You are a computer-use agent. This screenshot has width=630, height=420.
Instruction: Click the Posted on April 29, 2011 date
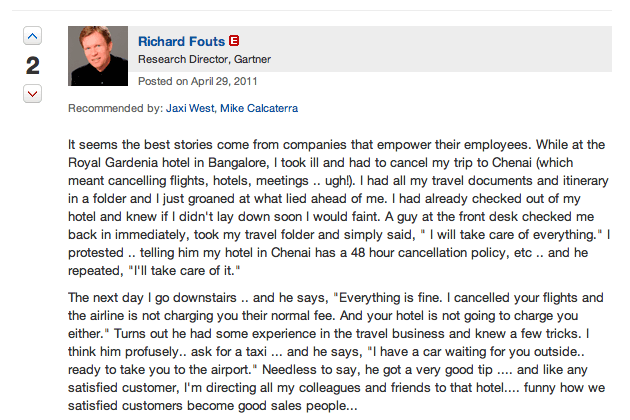(197, 81)
